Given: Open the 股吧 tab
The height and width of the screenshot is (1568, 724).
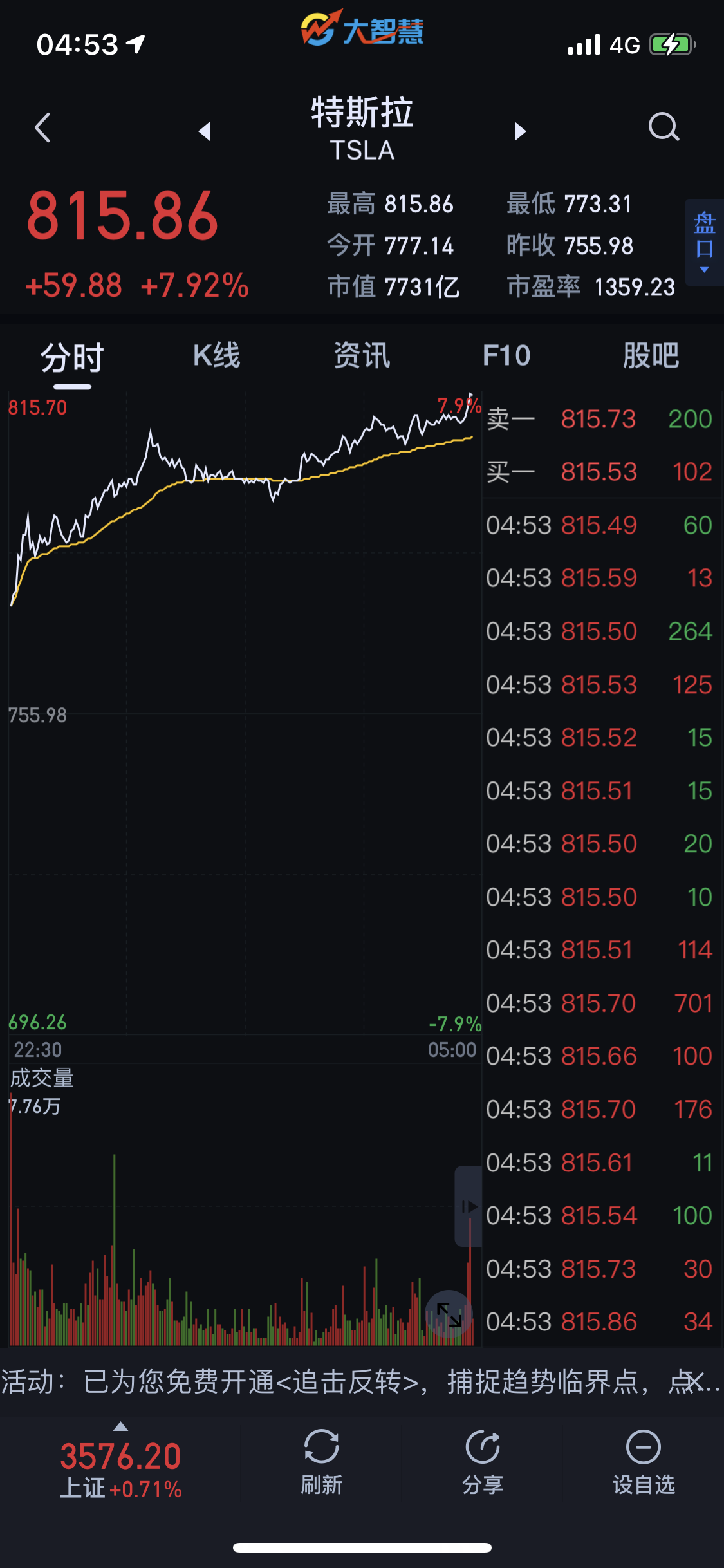Looking at the screenshot, I should coord(651,356).
